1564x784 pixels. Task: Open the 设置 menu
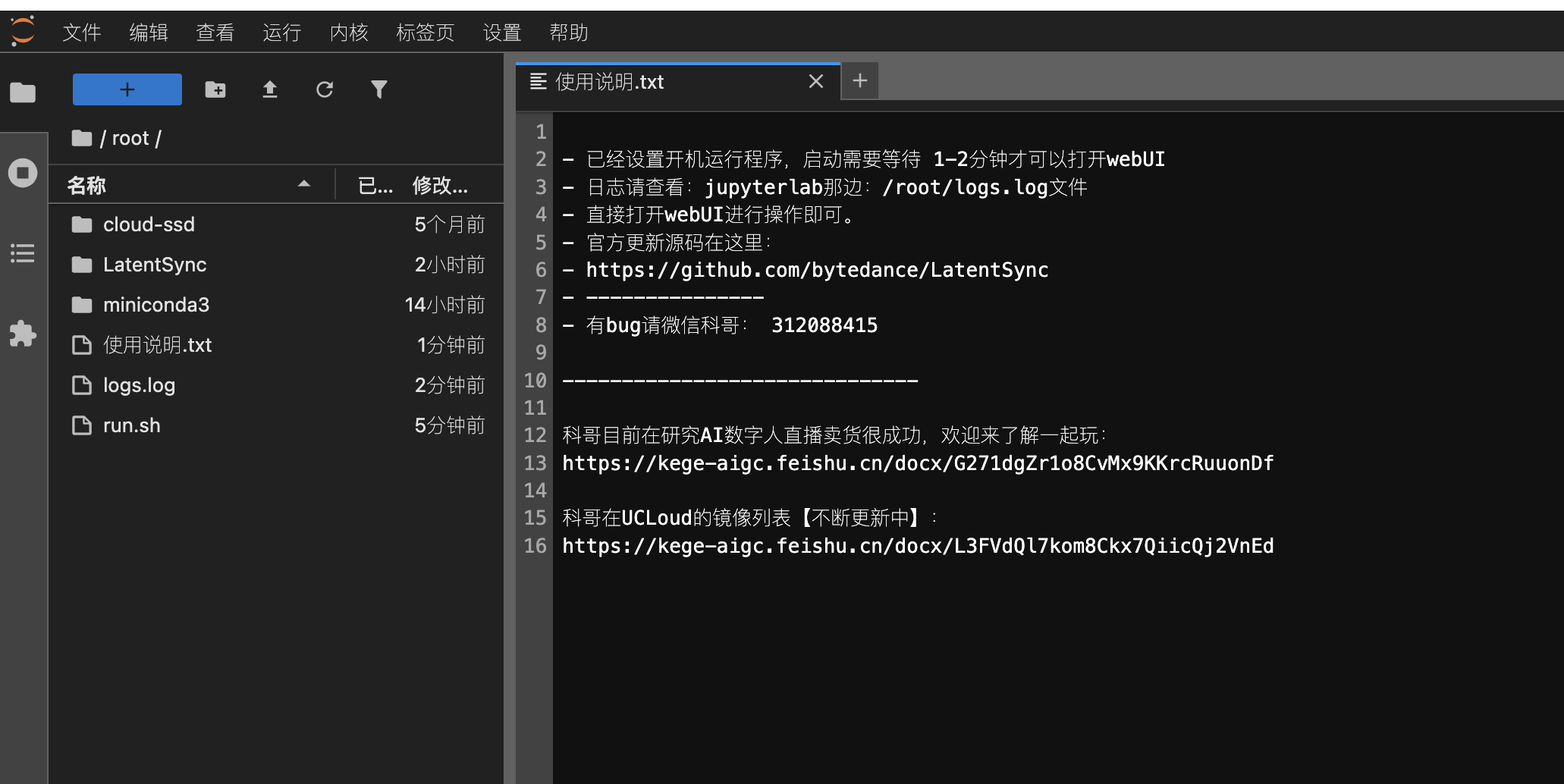pos(502,33)
